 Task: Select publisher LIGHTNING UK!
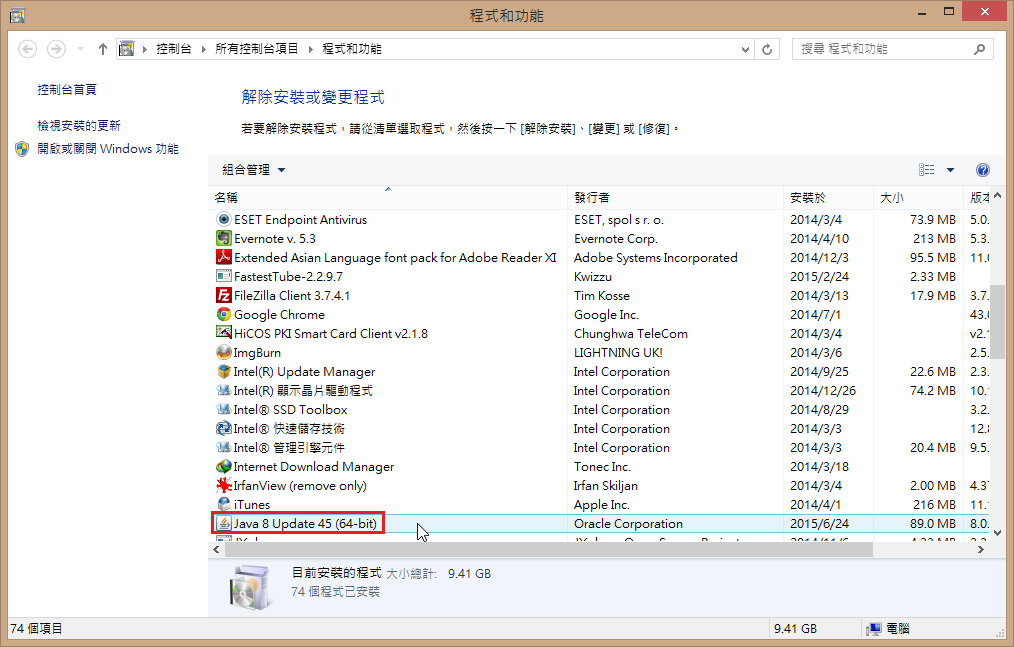tap(618, 353)
